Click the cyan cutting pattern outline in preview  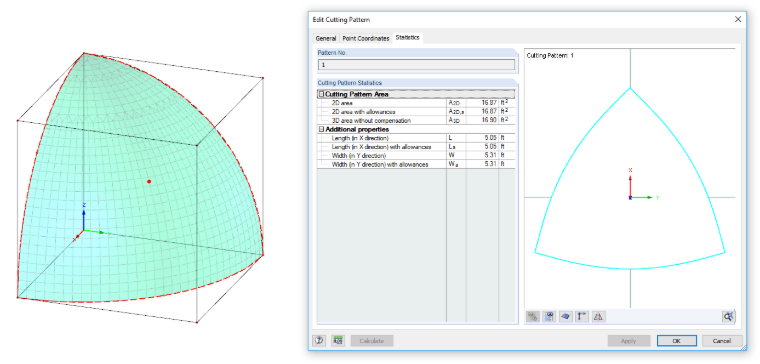[x=630, y=178]
